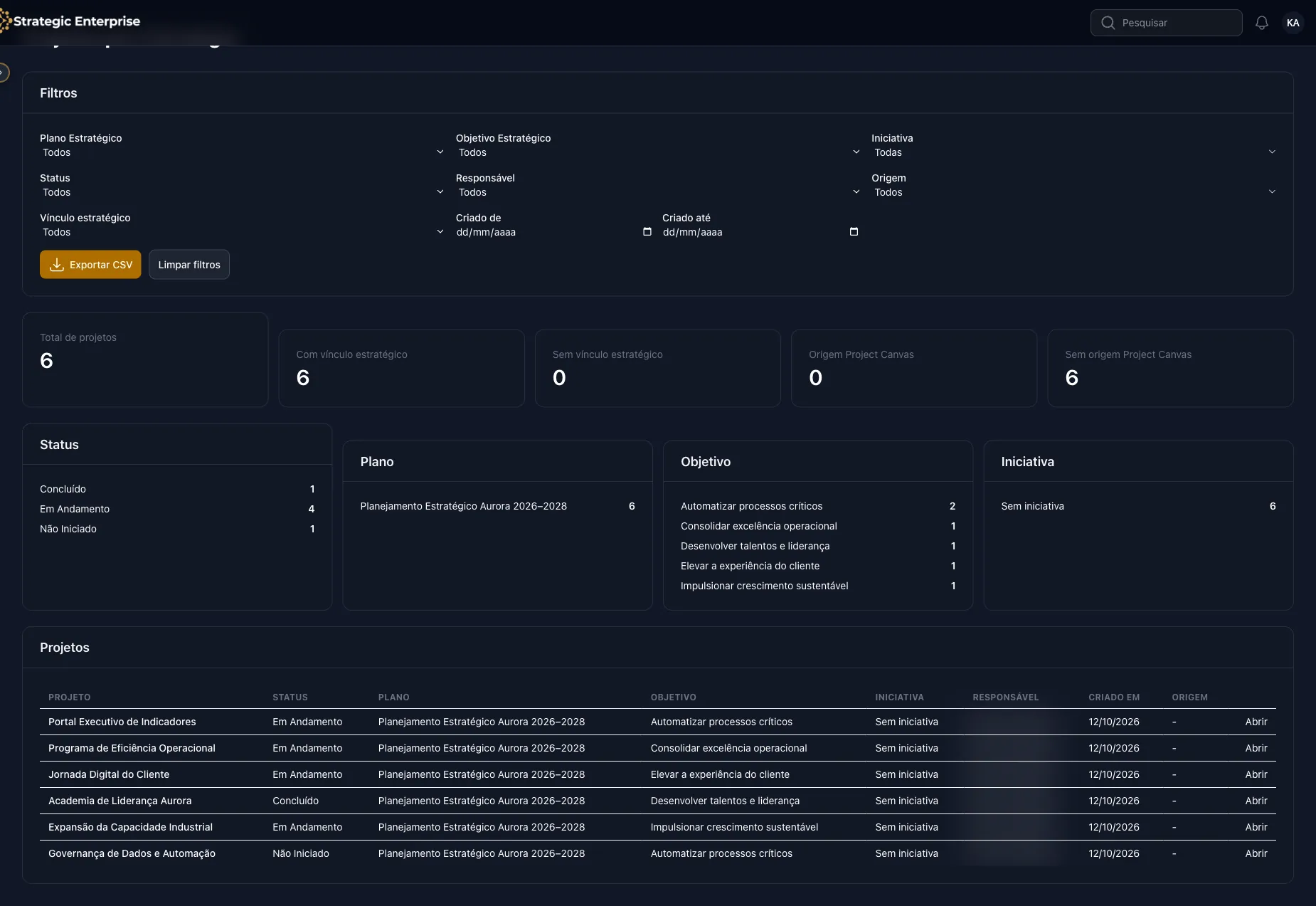Click the Criado até date field

point(760,232)
